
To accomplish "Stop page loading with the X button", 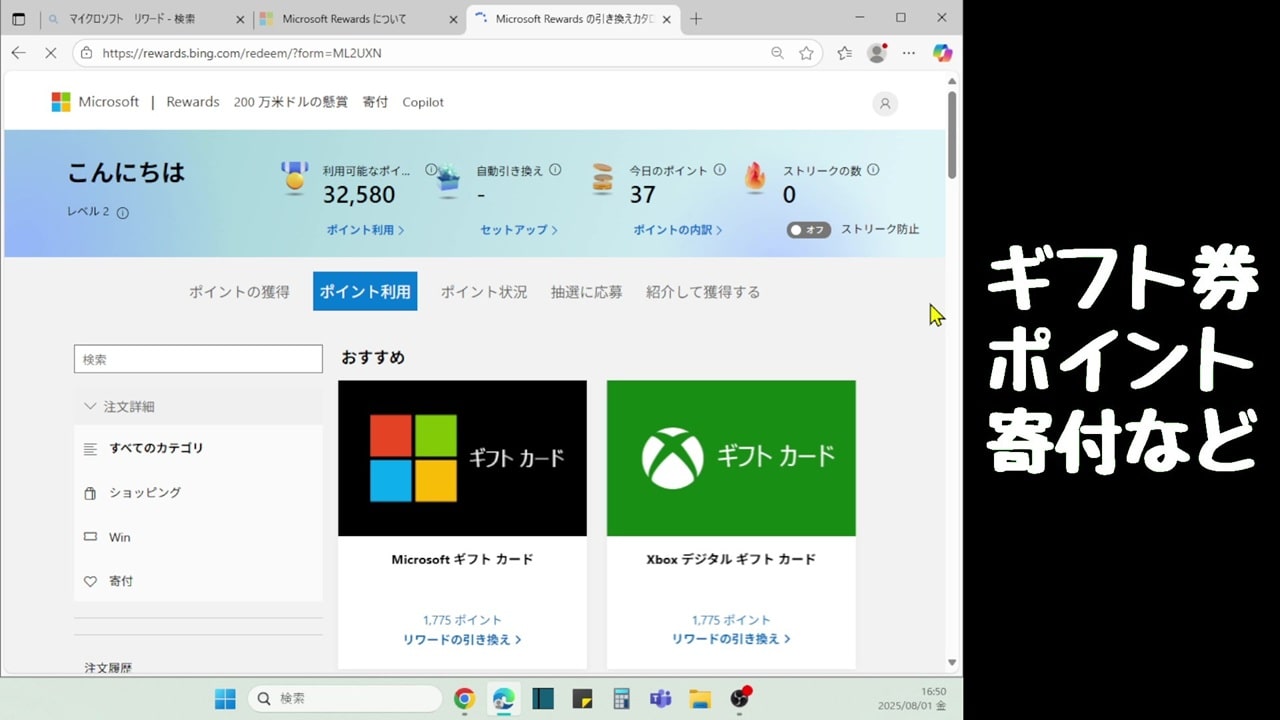I will click(x=51, y=53).
